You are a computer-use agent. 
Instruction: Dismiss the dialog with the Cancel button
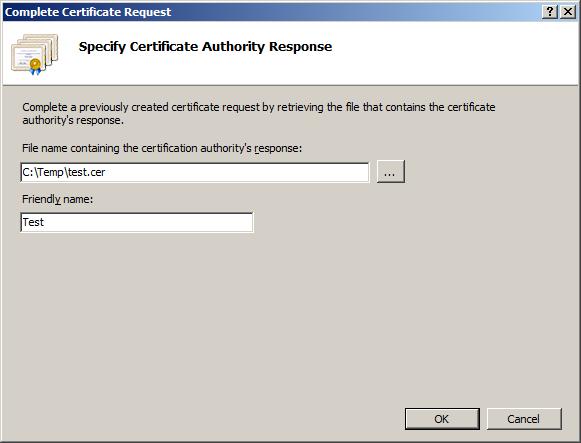click(524, 419)
